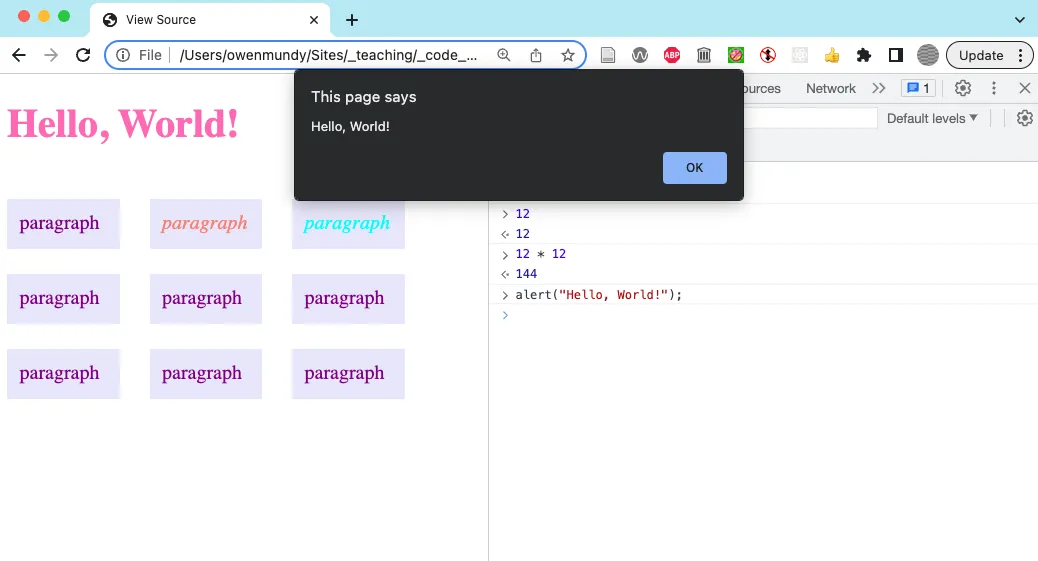Click the 144 console result
The width and height of the screenshot is (1038, 561).
(x=526, y=274)
